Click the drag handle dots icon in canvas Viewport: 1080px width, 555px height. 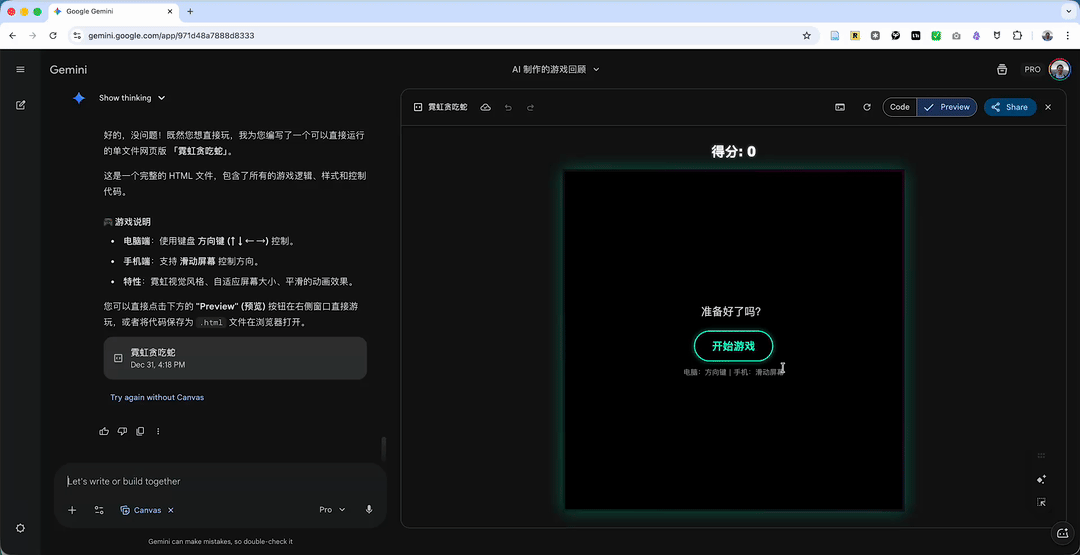coord(1041,455)
